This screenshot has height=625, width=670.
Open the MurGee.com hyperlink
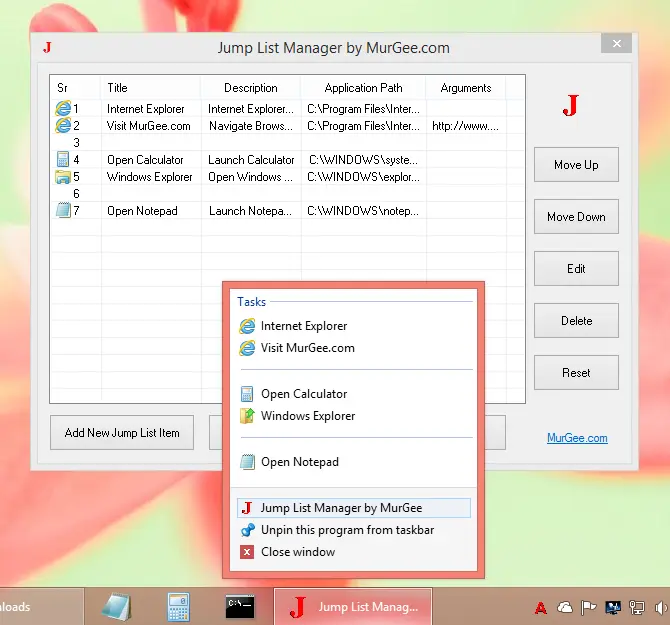click(x=577, y=438)
